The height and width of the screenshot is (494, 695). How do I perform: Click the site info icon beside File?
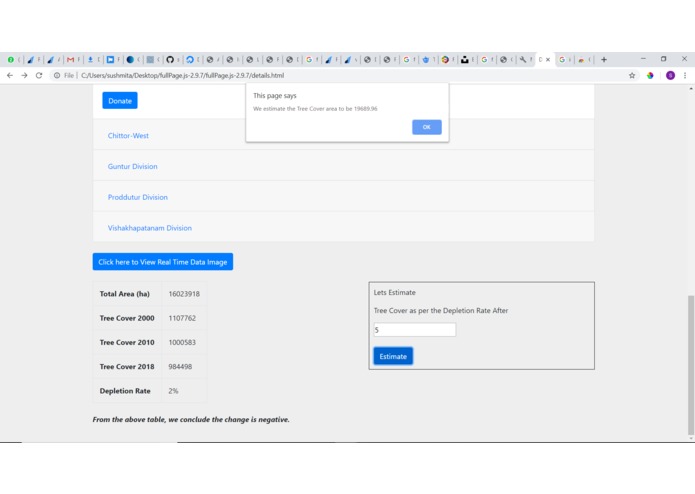[x=57, y=75]
